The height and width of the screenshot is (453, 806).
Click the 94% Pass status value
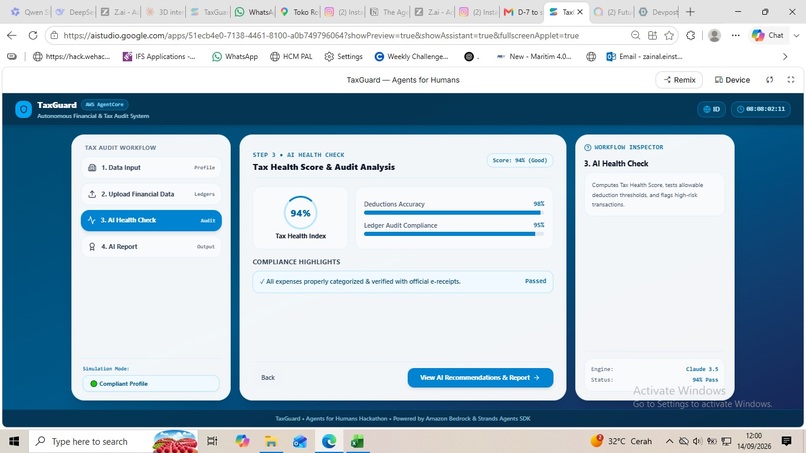pos(705,380)
